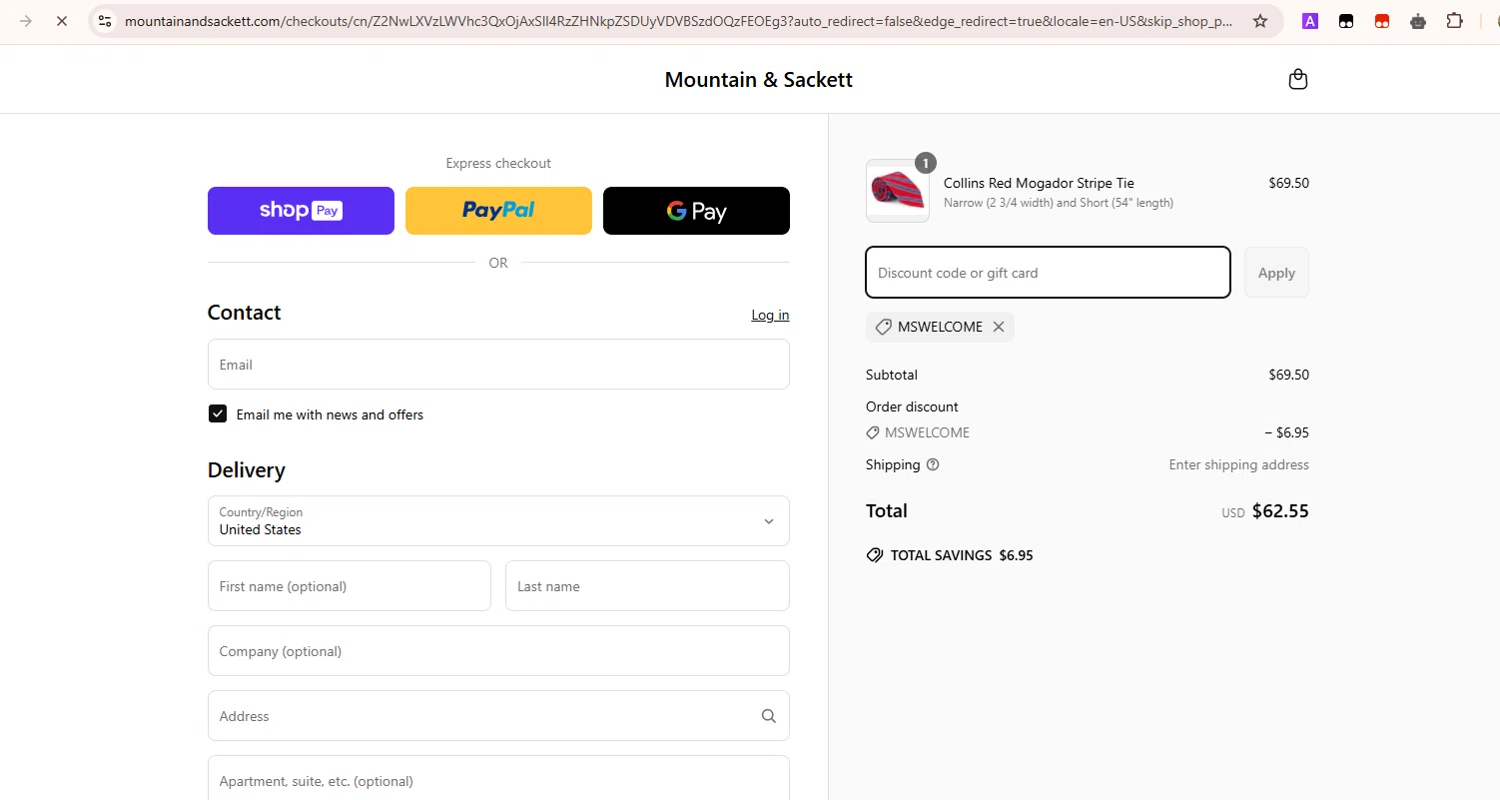Pay with Google Pay button

pyautogui.click(x=696, y=211)
